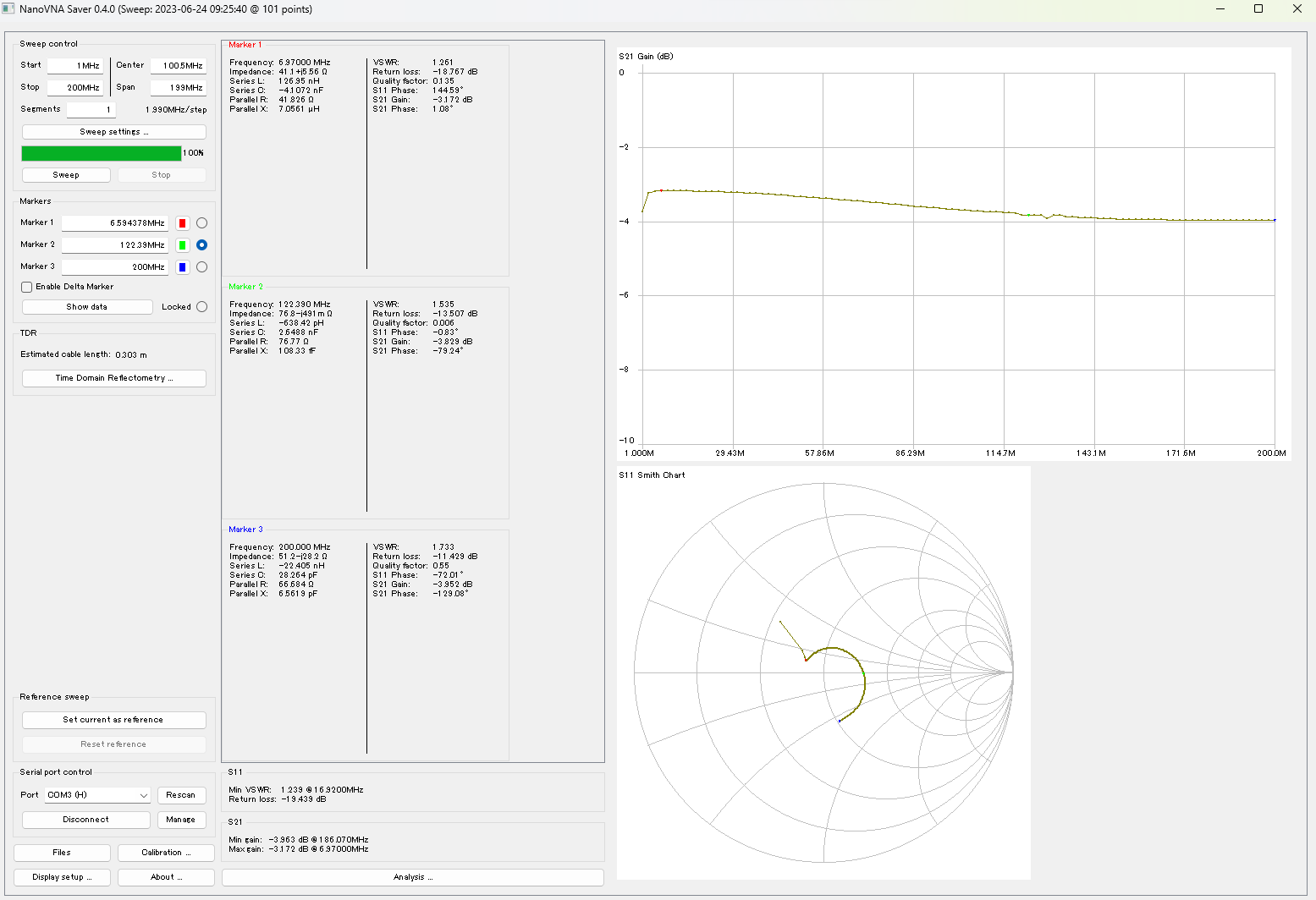
Task: Click the NanoVNA Saver title bar icon
Action: pos(8,8)
